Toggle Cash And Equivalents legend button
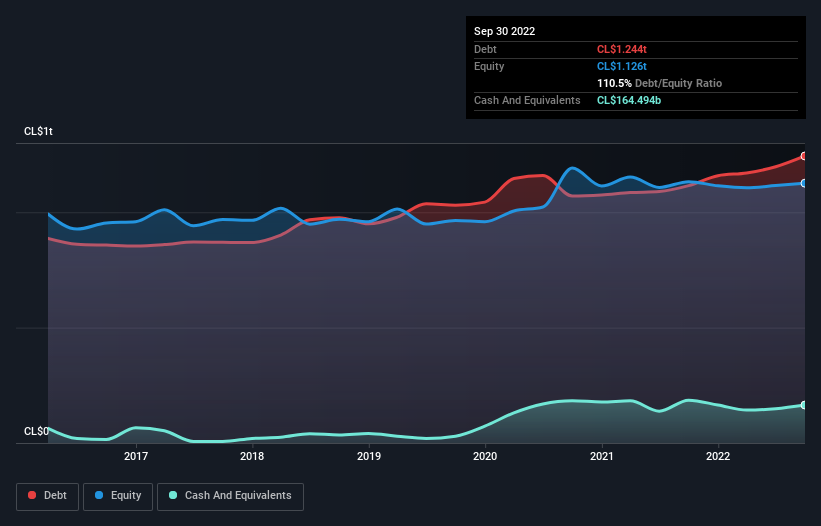The height and width of the screenshot is (526, 821). pyautogui.click(x=230, y=496)
